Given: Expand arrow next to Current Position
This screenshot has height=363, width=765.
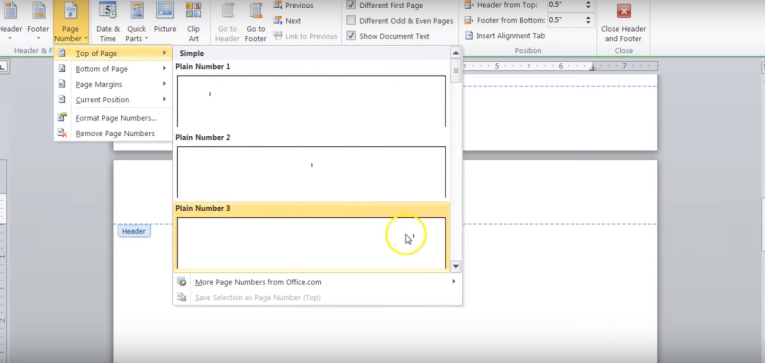Looking at the screenshot, I should 164,100.
